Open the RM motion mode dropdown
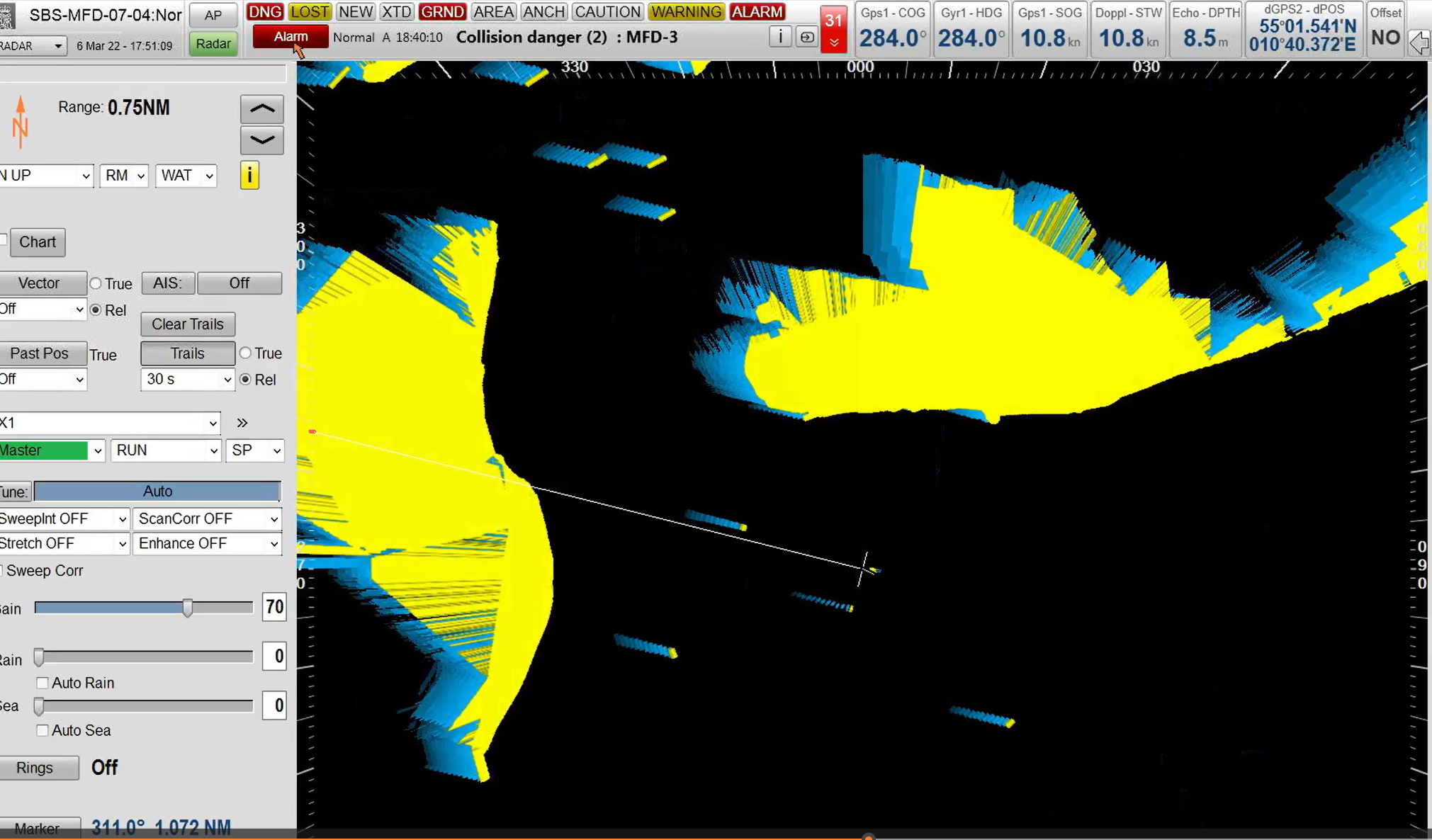1432x840 pixels. (x=123, y=176)
